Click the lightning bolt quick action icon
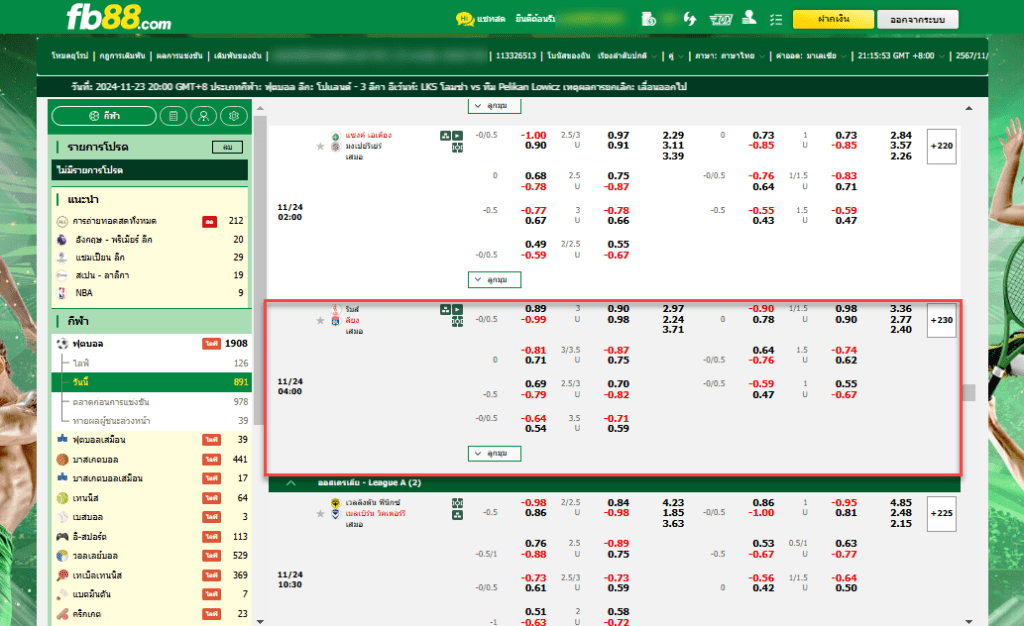 click(x=690, y=18)
